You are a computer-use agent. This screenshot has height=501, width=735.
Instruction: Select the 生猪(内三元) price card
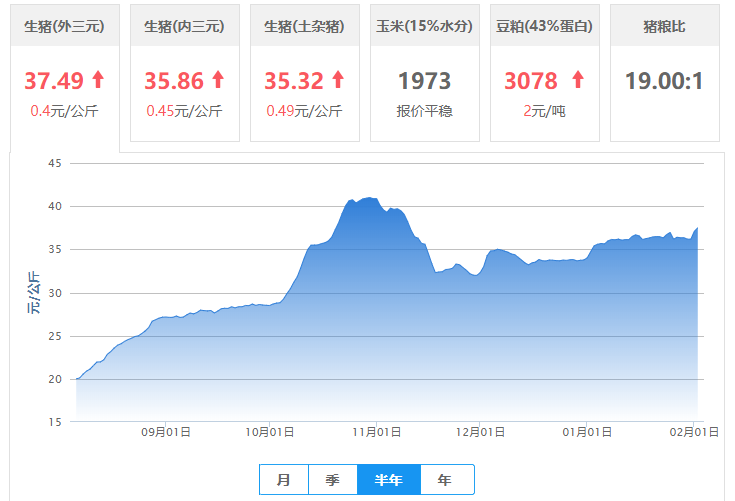pos(185,73)
